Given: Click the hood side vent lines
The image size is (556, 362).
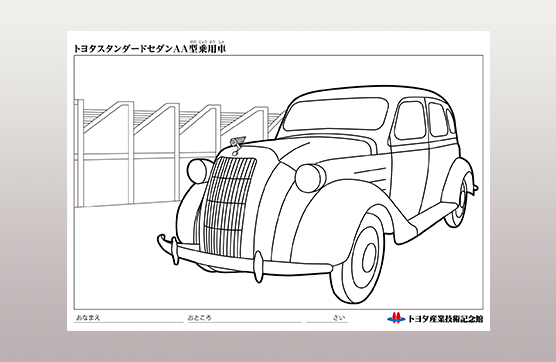Looking at the screenshot, I should click(370, 171).
